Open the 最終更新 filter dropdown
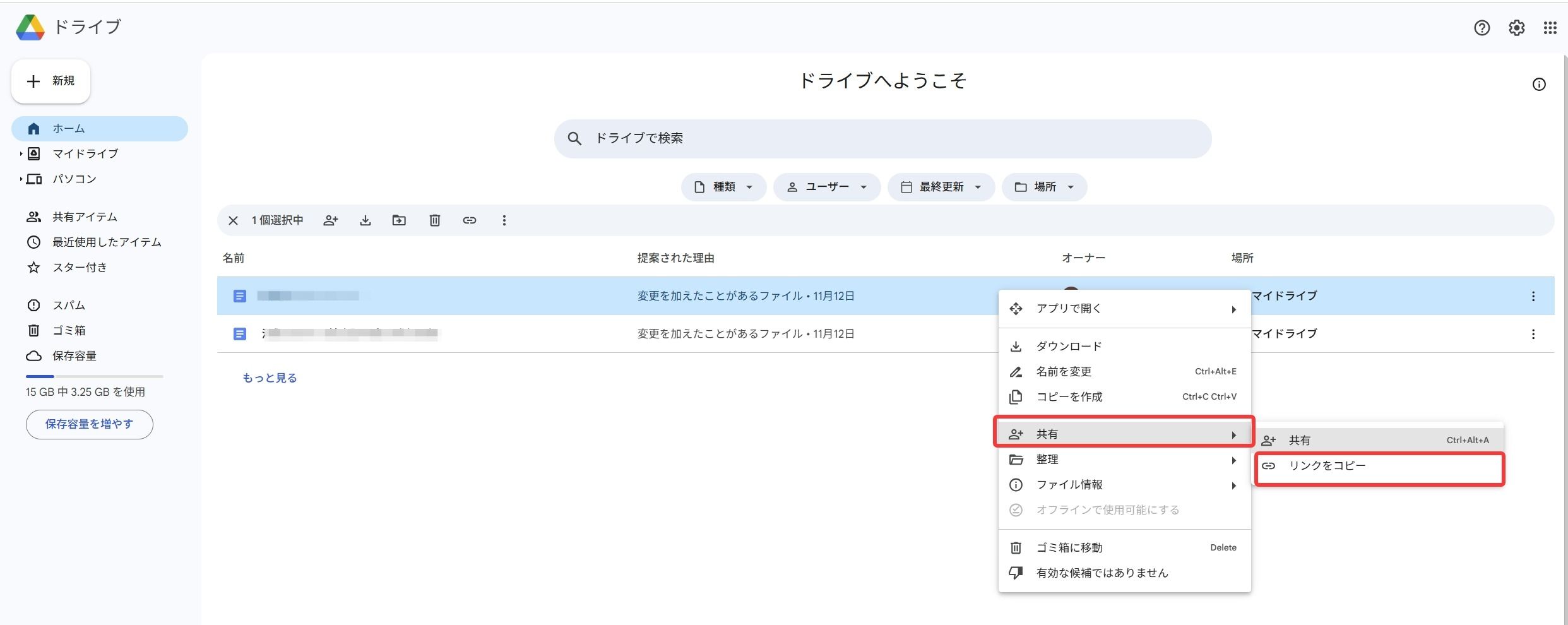The width and height of the screenshot is (1568, 625). pos(941,187)
